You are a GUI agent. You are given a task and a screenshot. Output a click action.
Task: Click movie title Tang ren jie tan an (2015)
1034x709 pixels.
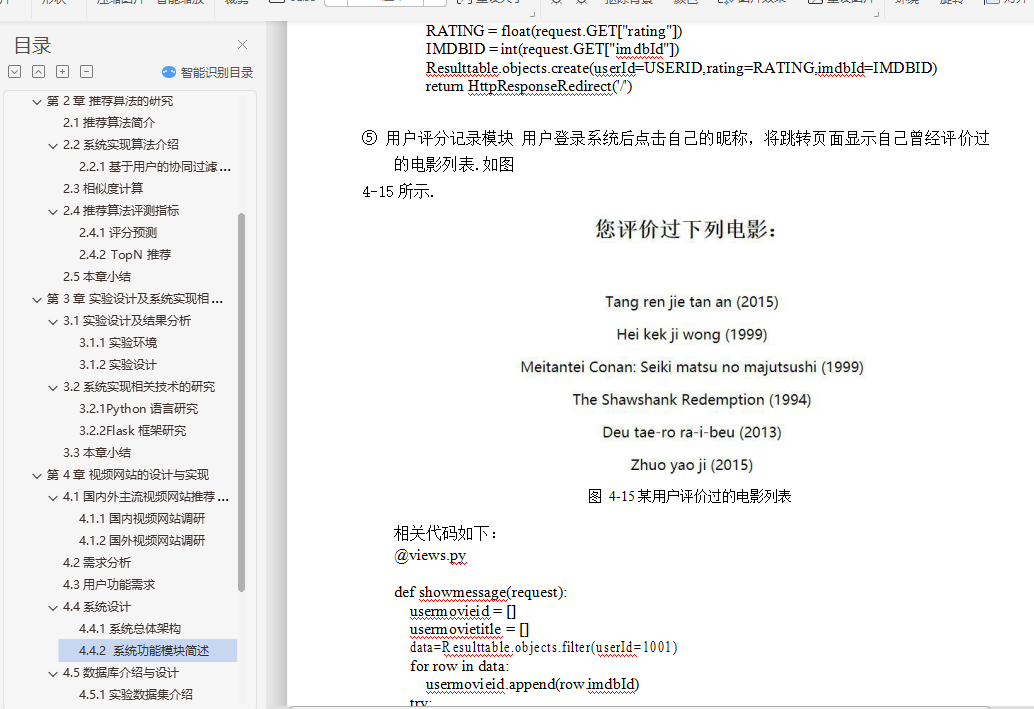tap(692, 302)
